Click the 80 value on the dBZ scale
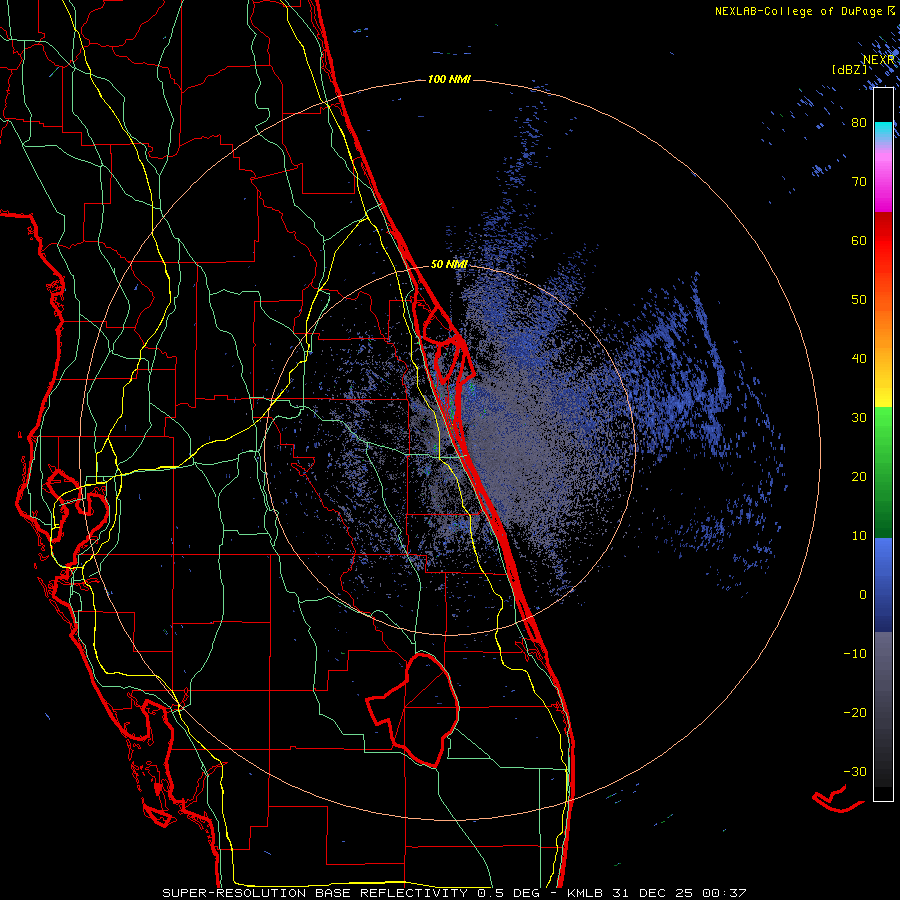 tap(859, 123)
